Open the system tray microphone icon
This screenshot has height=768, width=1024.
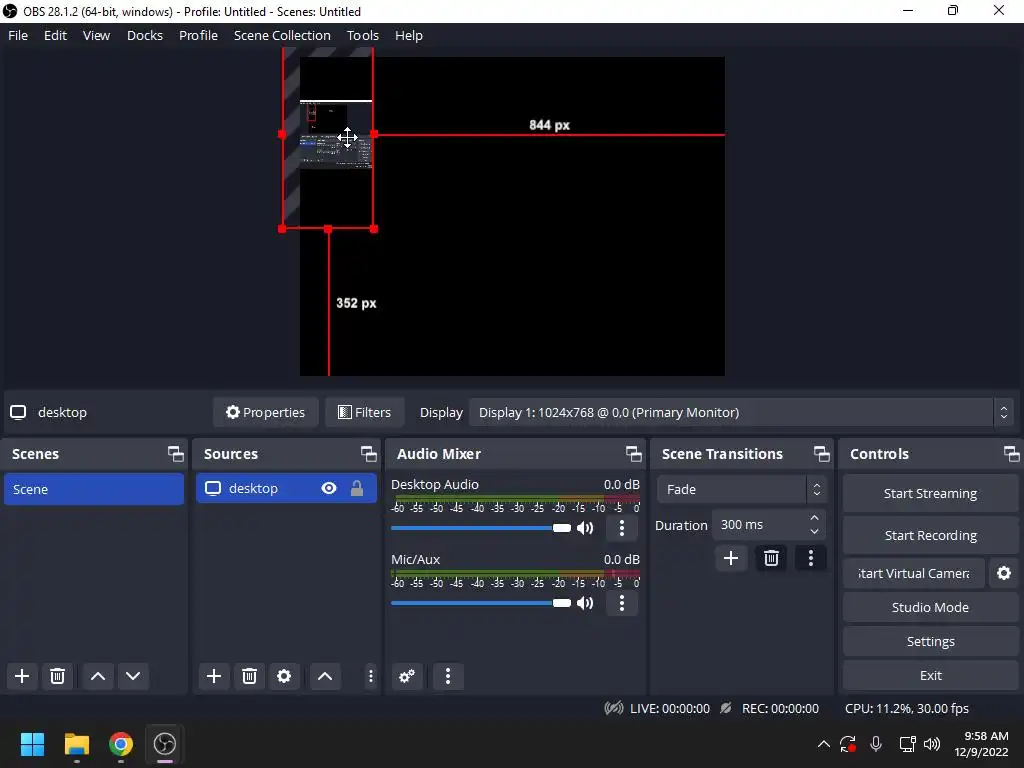(876, 744)
